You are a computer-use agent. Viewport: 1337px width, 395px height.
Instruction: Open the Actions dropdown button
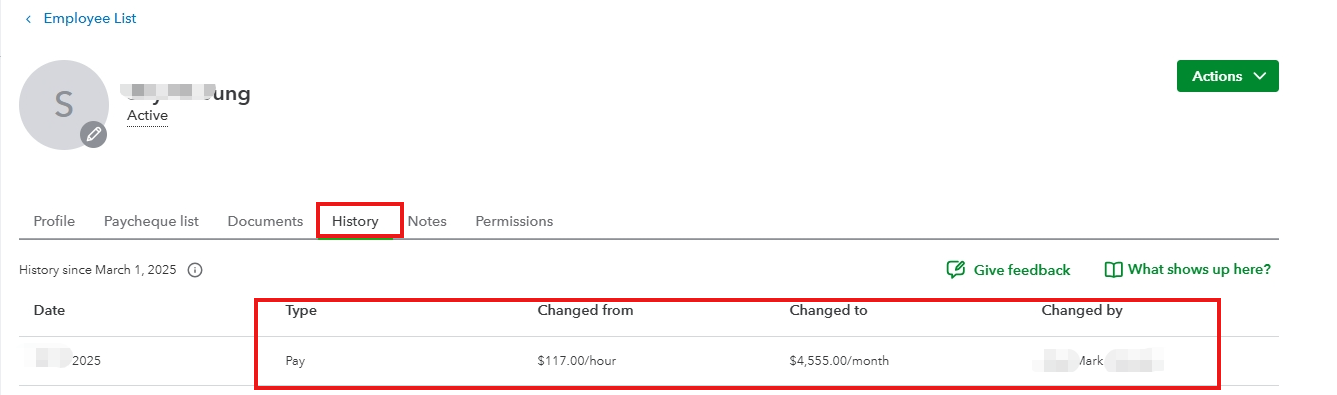click(1227, 76)
